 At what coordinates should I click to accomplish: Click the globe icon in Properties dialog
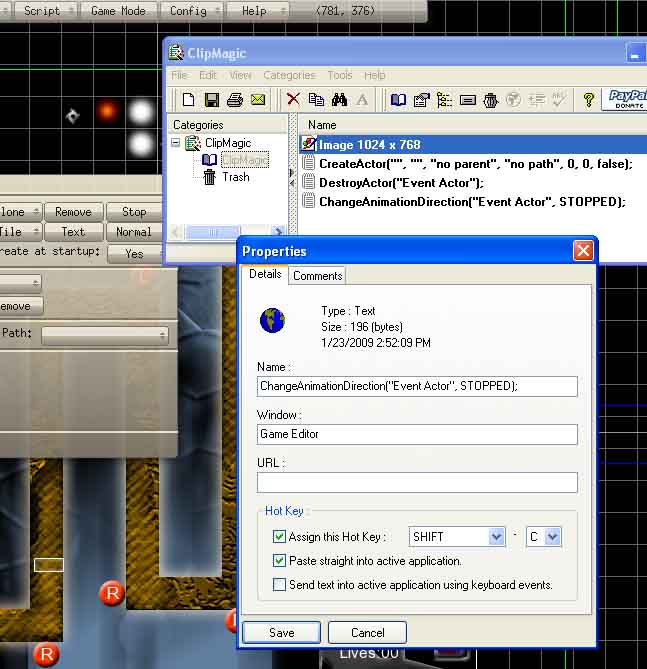pyautogui.click(x=272, y=320)
